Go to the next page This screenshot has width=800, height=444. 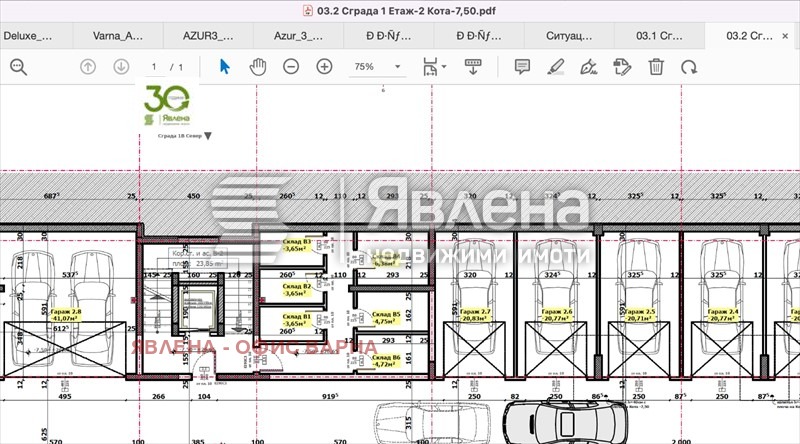coord(121,67)
